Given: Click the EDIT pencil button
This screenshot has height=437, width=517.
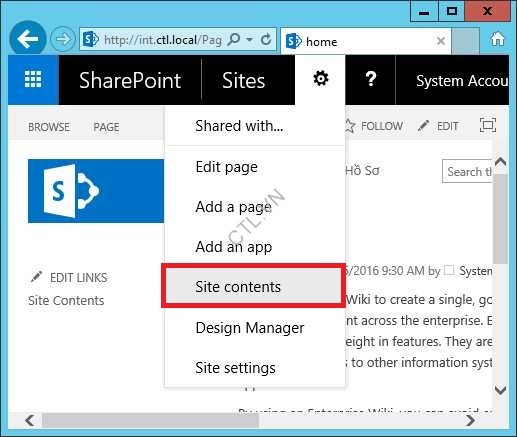Looking at the screenshot, I should 438,126.
